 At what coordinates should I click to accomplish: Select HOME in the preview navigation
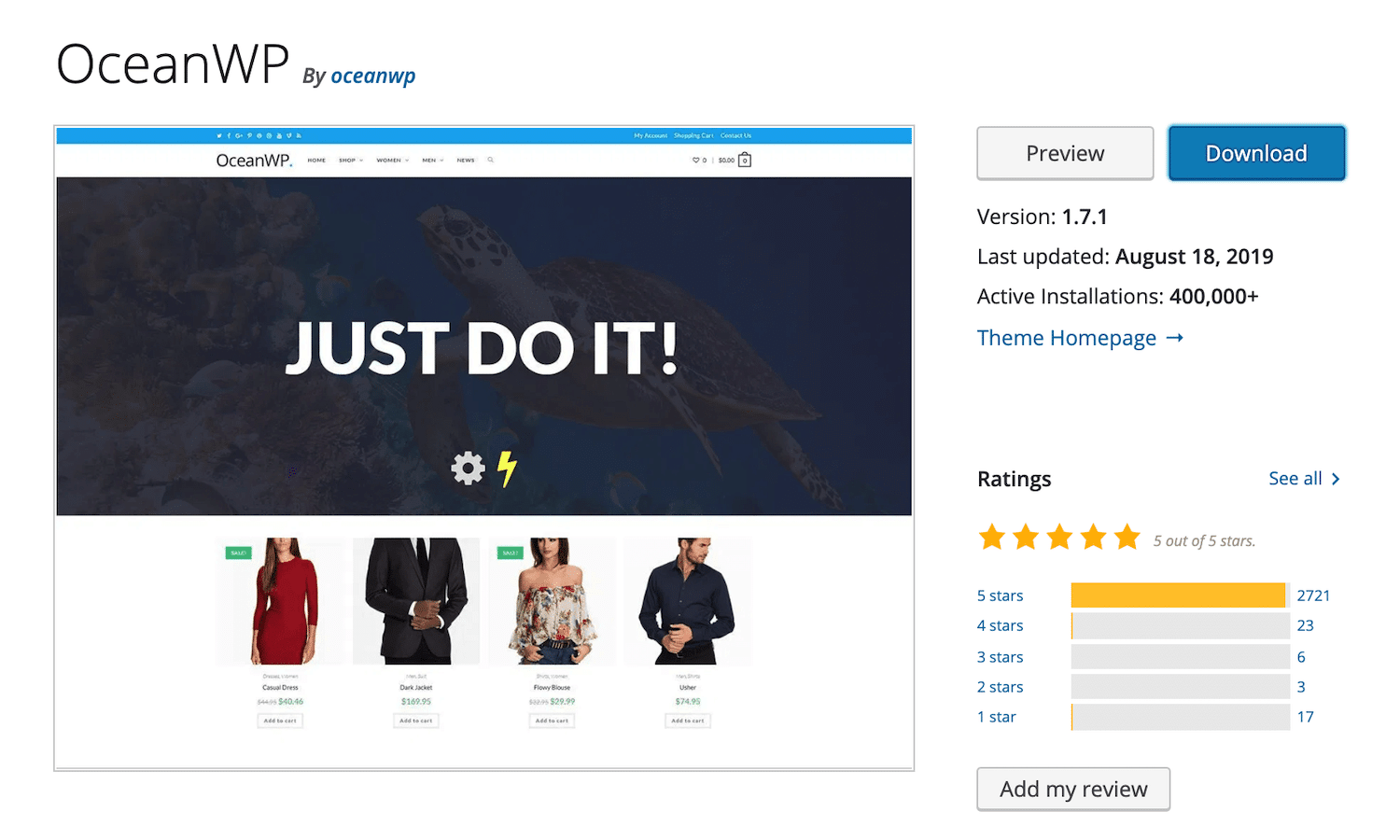pos(316,161)
